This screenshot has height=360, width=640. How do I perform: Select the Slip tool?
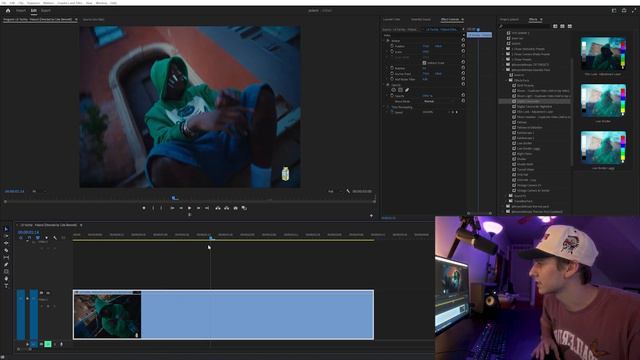point(6,257)
